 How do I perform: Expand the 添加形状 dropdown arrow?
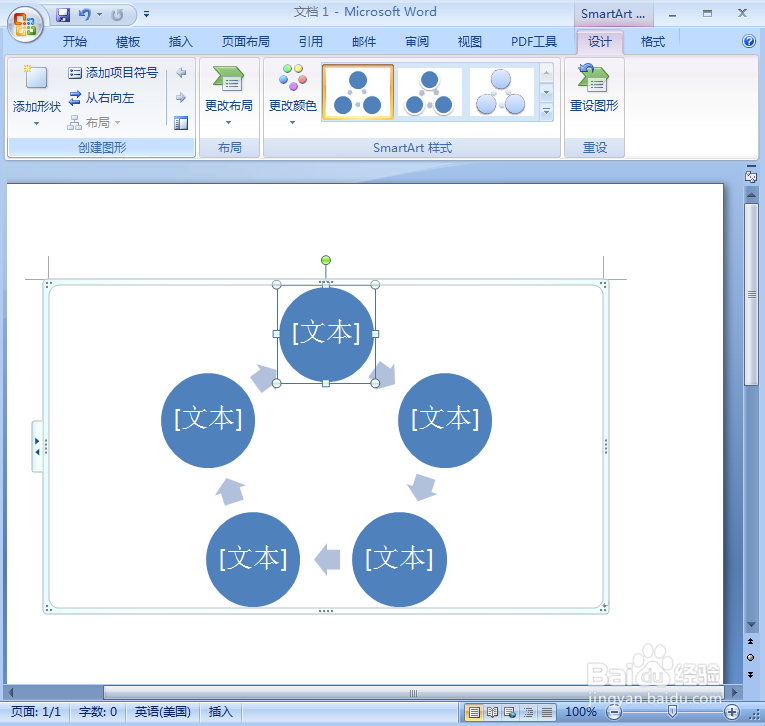tap(37, 123)
